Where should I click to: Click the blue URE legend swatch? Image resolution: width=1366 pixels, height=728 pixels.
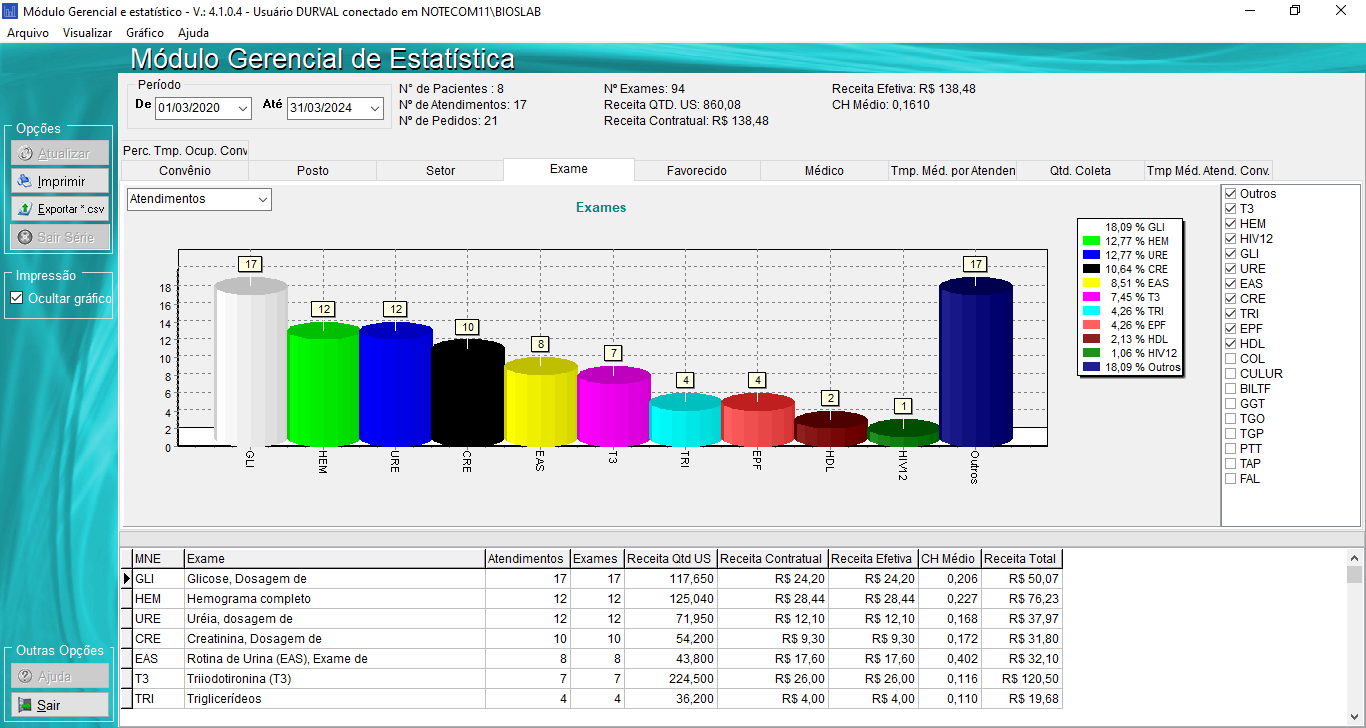pos(1092,255)
